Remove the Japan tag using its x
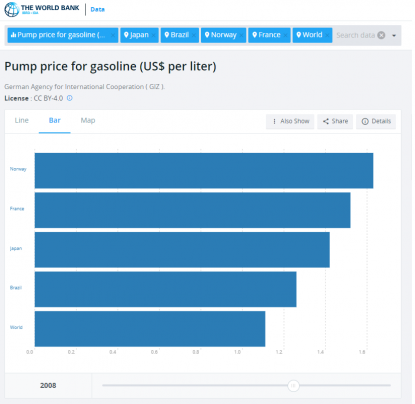Image resolution: width=415 pixels, height=404 pixels. [153, 35]
